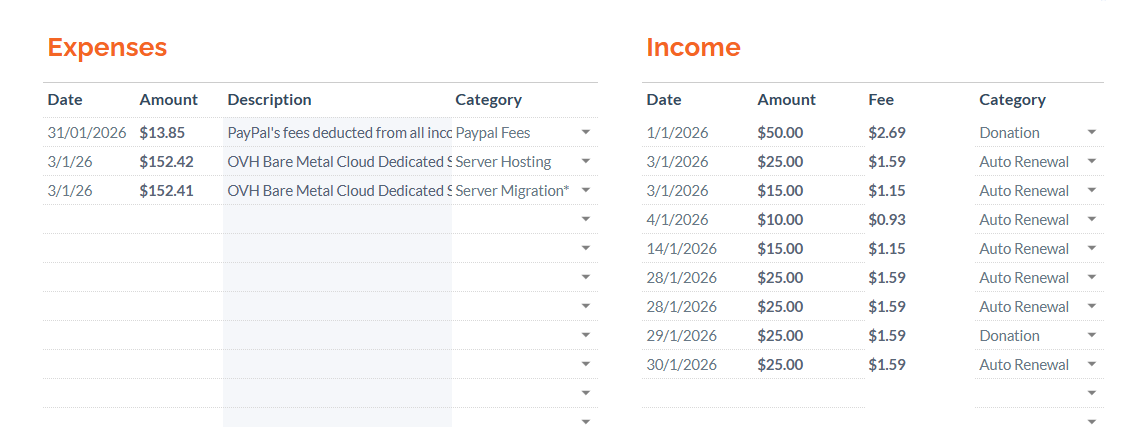Click the $0.93 fee cell
The height and width of the screenshot is (427, 1145).
coord(887,219)
